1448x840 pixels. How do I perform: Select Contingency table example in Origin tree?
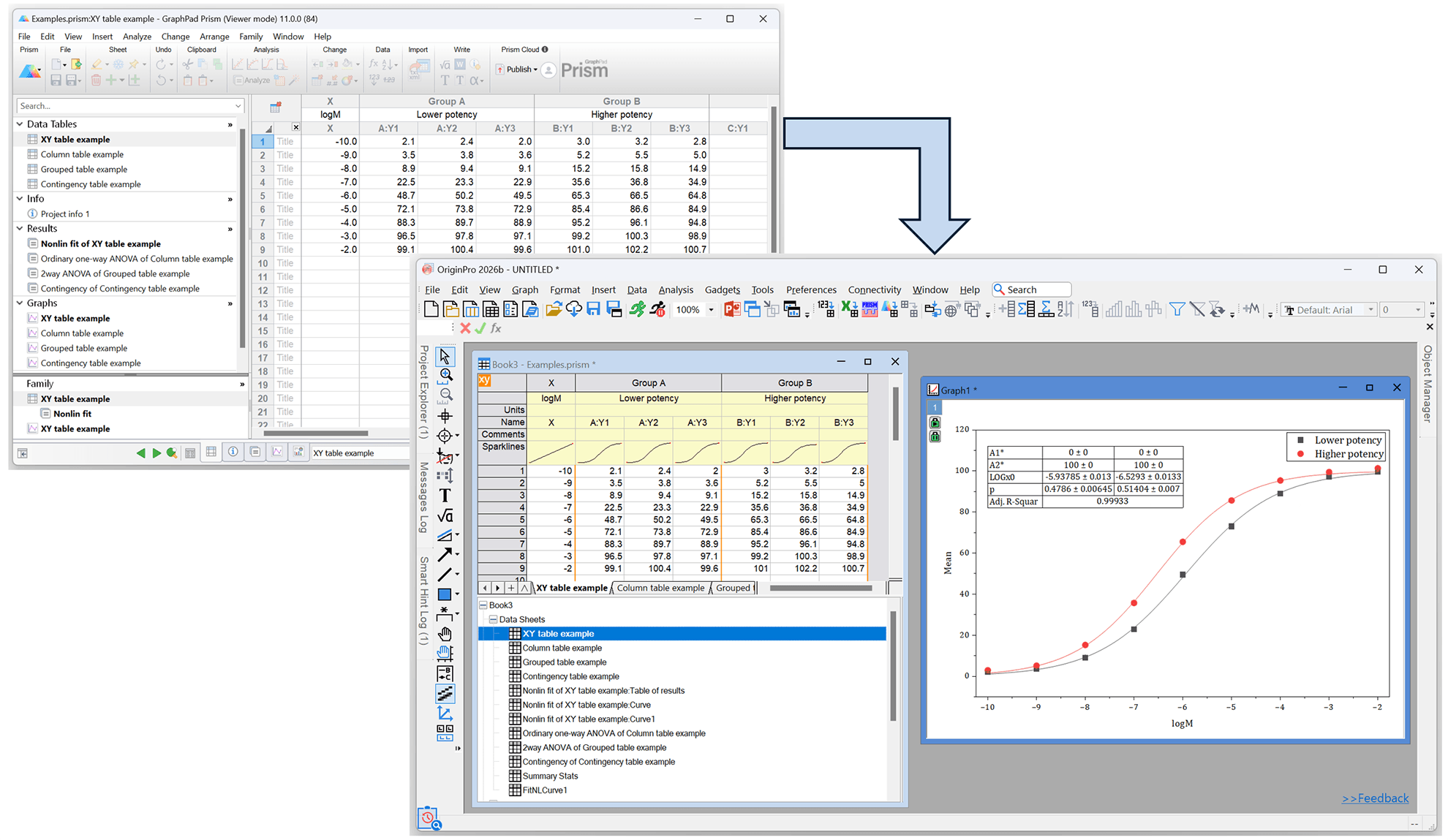[570, 676]
